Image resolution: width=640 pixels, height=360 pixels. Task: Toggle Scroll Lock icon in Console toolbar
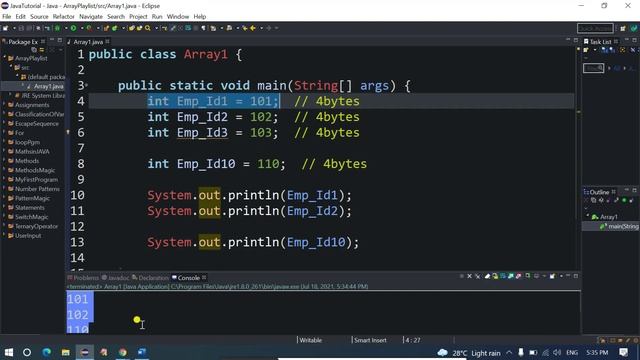pos(495,276)
